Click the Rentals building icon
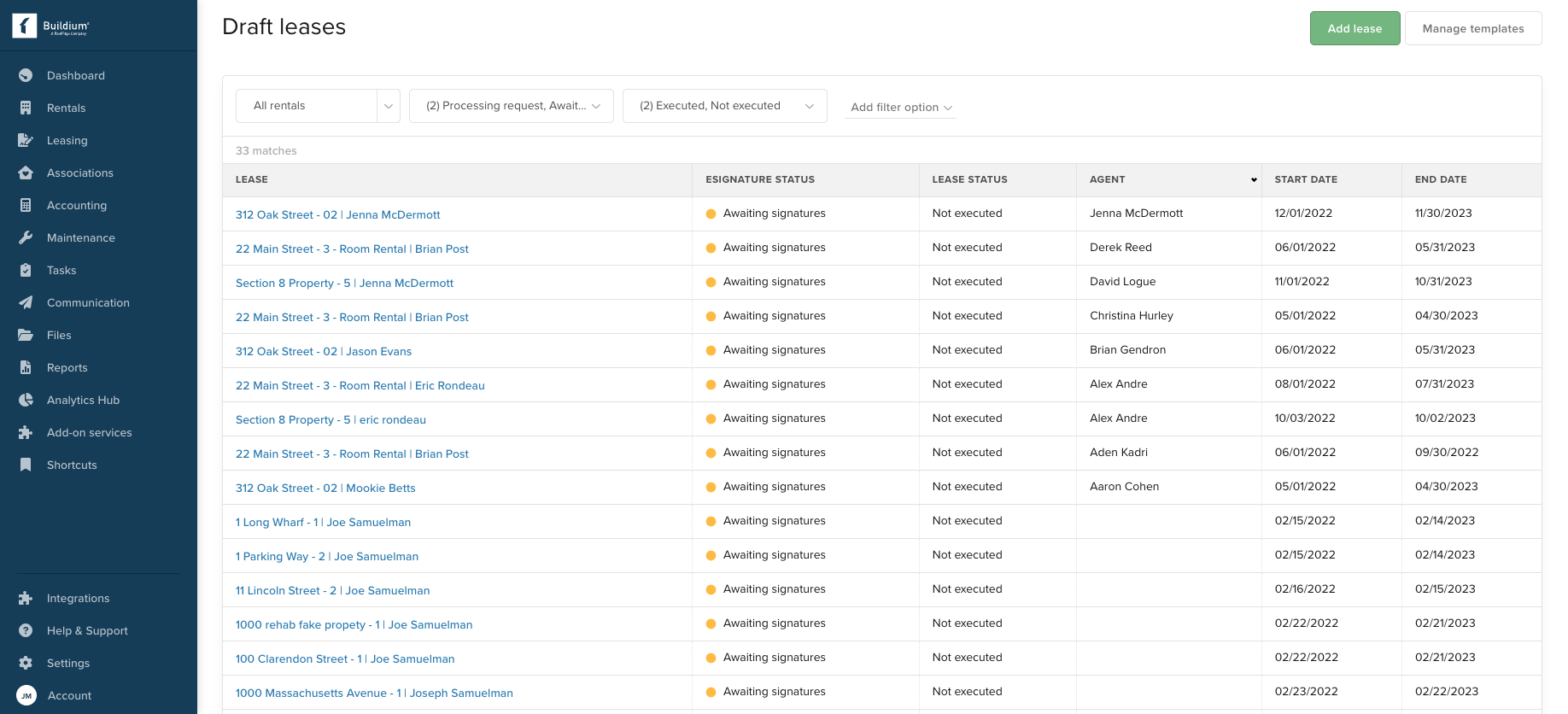Screen dimensions: 1568x714 click(x=26, y=108)
